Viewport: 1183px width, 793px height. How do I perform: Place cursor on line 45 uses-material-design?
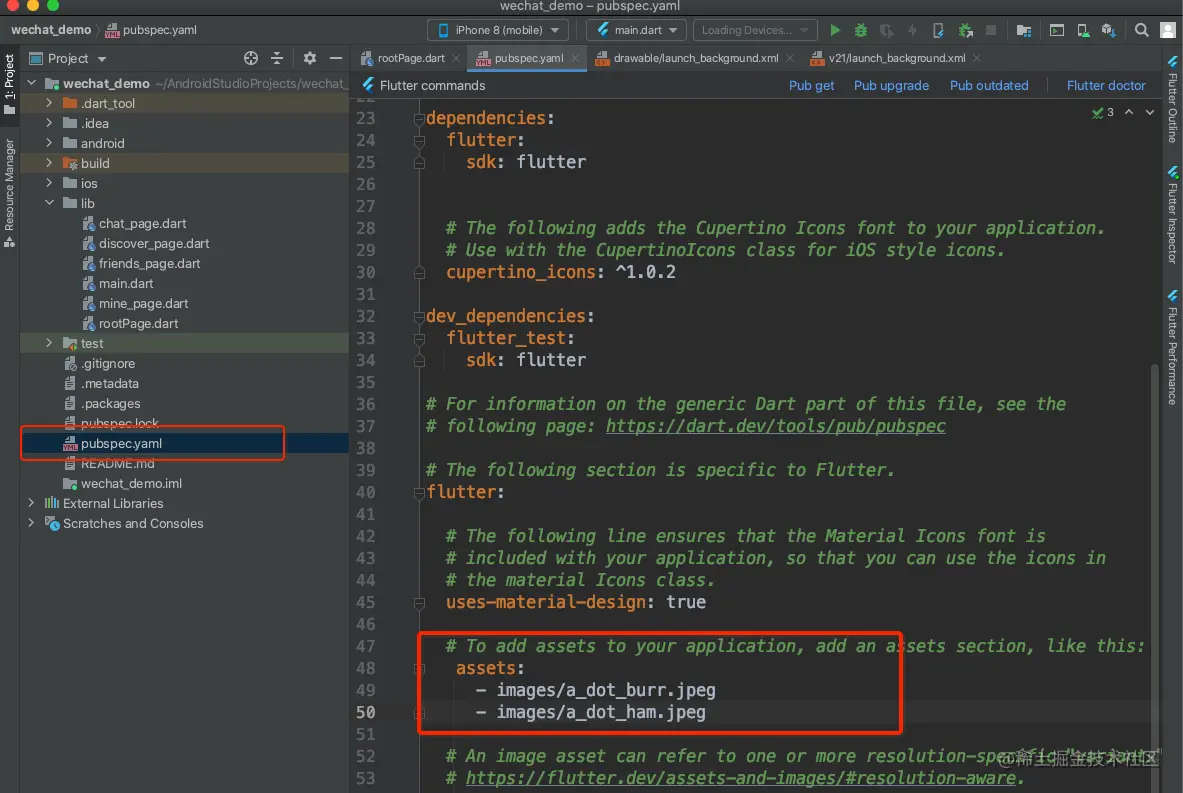576,601
